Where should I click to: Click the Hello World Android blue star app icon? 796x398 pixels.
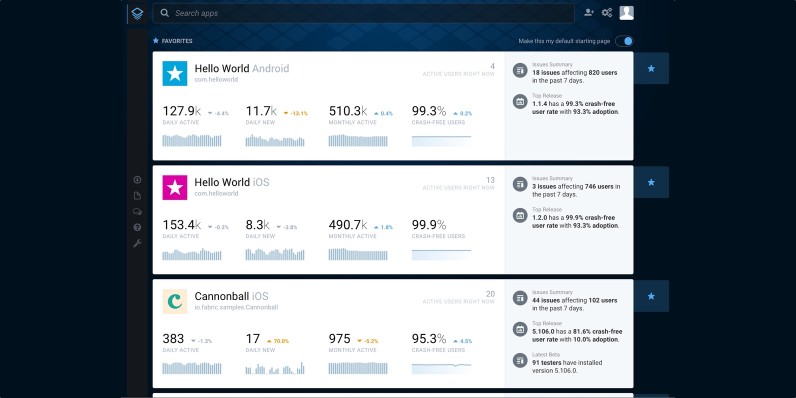point(175,74)
